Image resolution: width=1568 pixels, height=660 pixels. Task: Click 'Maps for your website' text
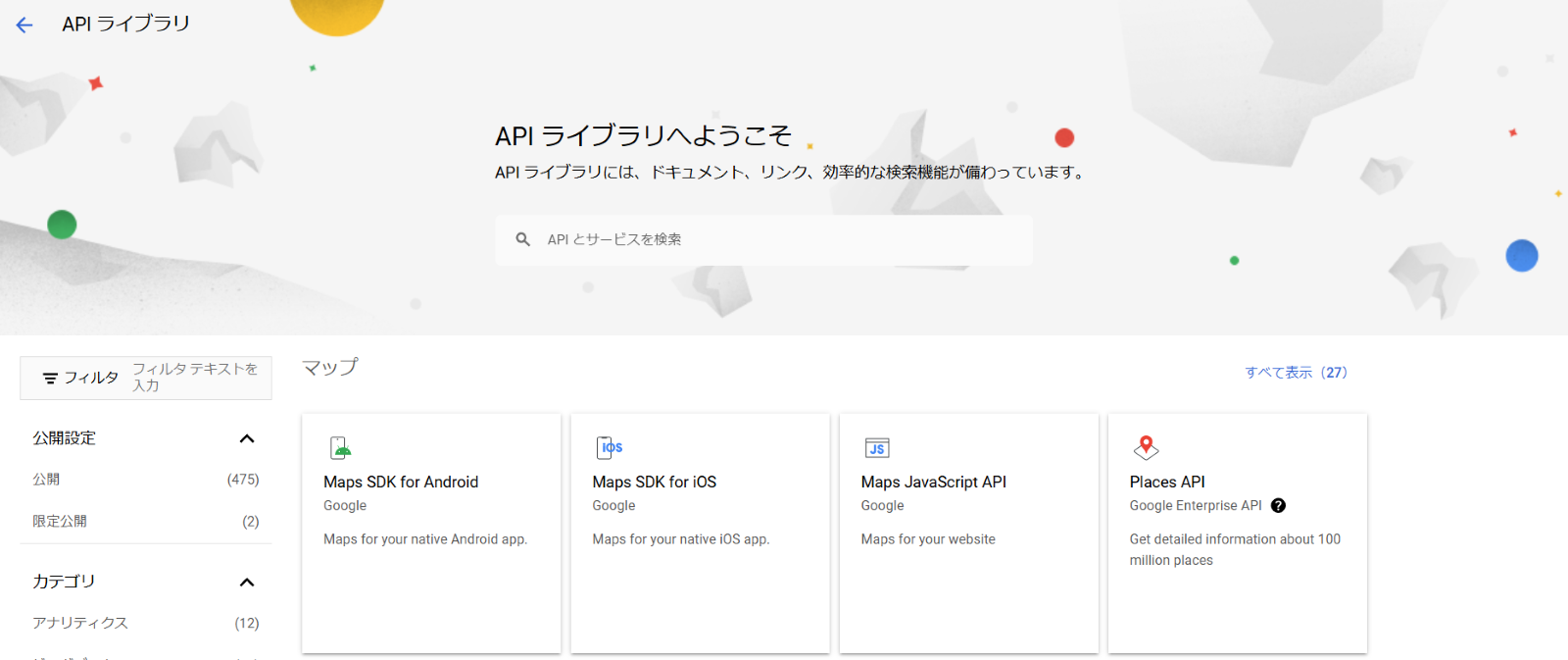[928, 539]
